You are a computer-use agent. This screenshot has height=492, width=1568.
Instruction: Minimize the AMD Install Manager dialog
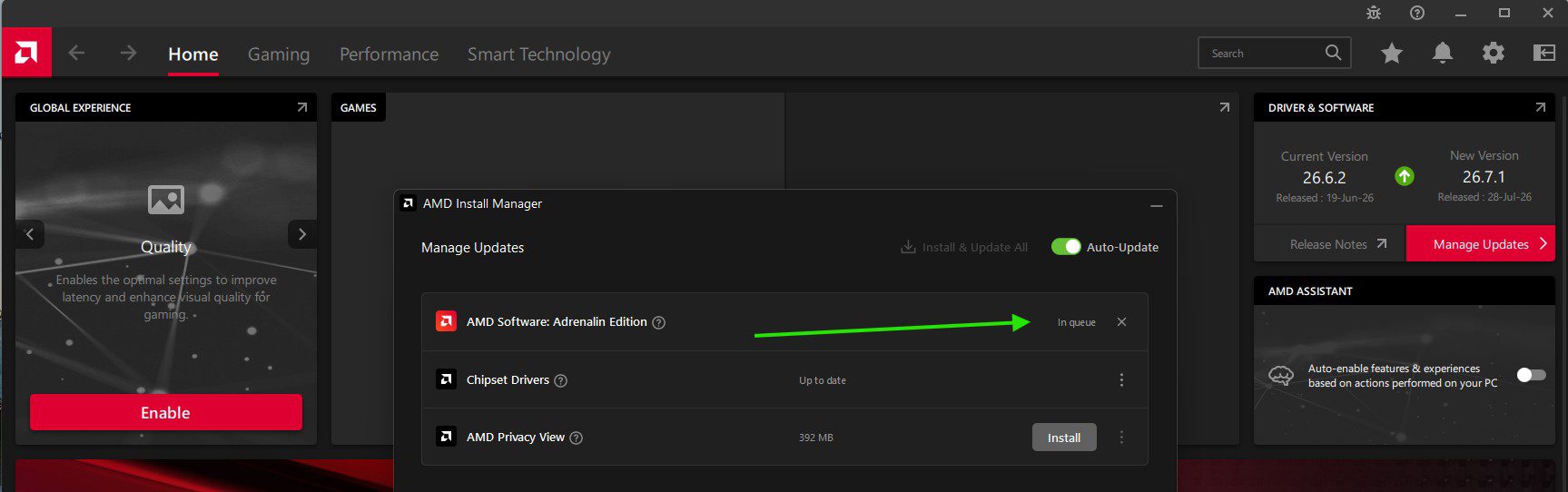pos(1157,205)
